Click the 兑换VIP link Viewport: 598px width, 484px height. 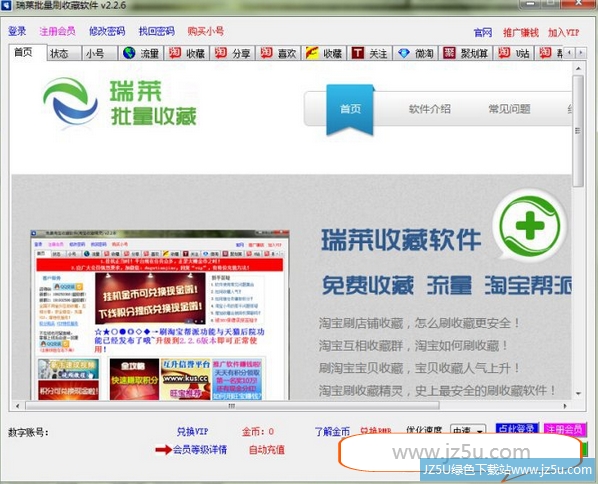coord(192,432)
